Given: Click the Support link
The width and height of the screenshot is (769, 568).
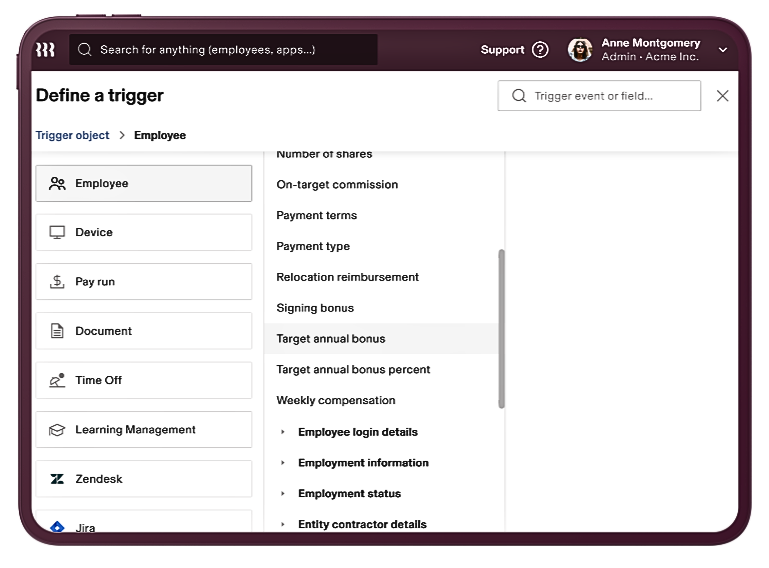Looking at the screenshot, I should point(502,50).
